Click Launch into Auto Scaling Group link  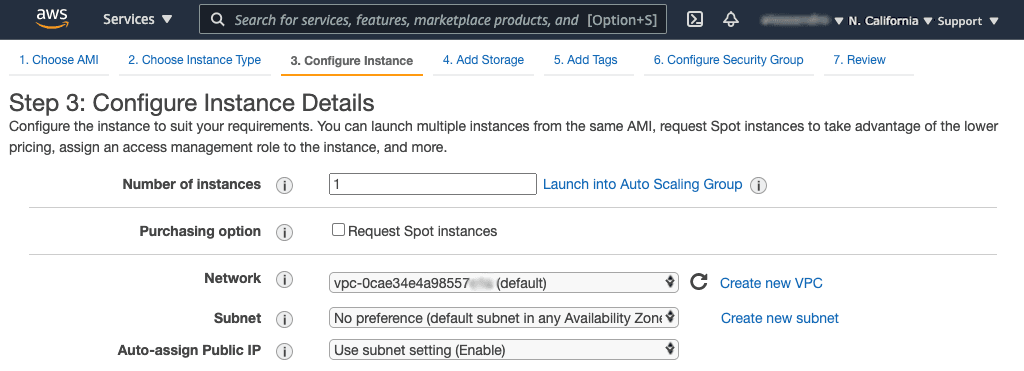coord(643,184)
